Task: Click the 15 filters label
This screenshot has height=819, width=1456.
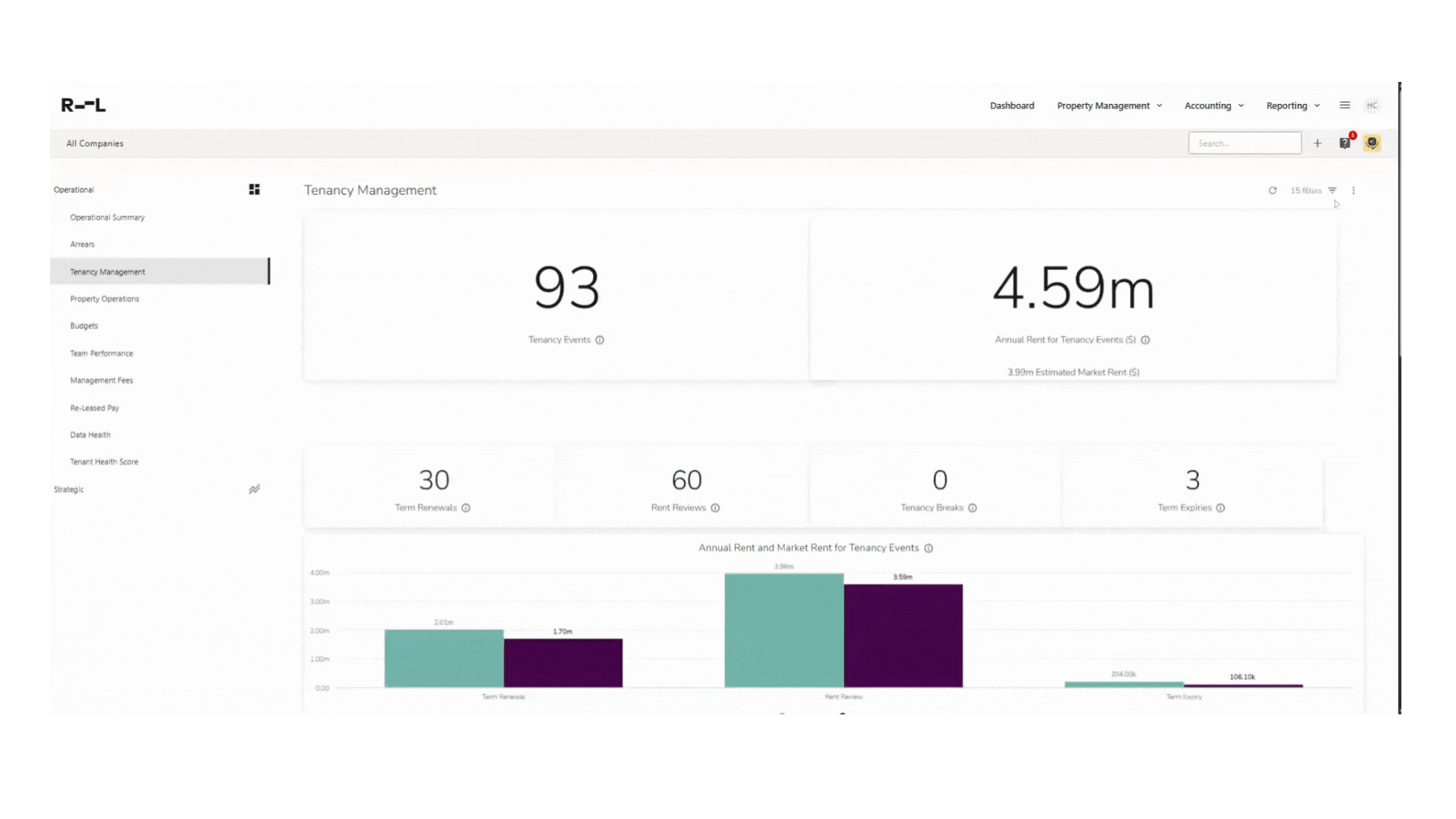Action: click(x=1306, y=190)
